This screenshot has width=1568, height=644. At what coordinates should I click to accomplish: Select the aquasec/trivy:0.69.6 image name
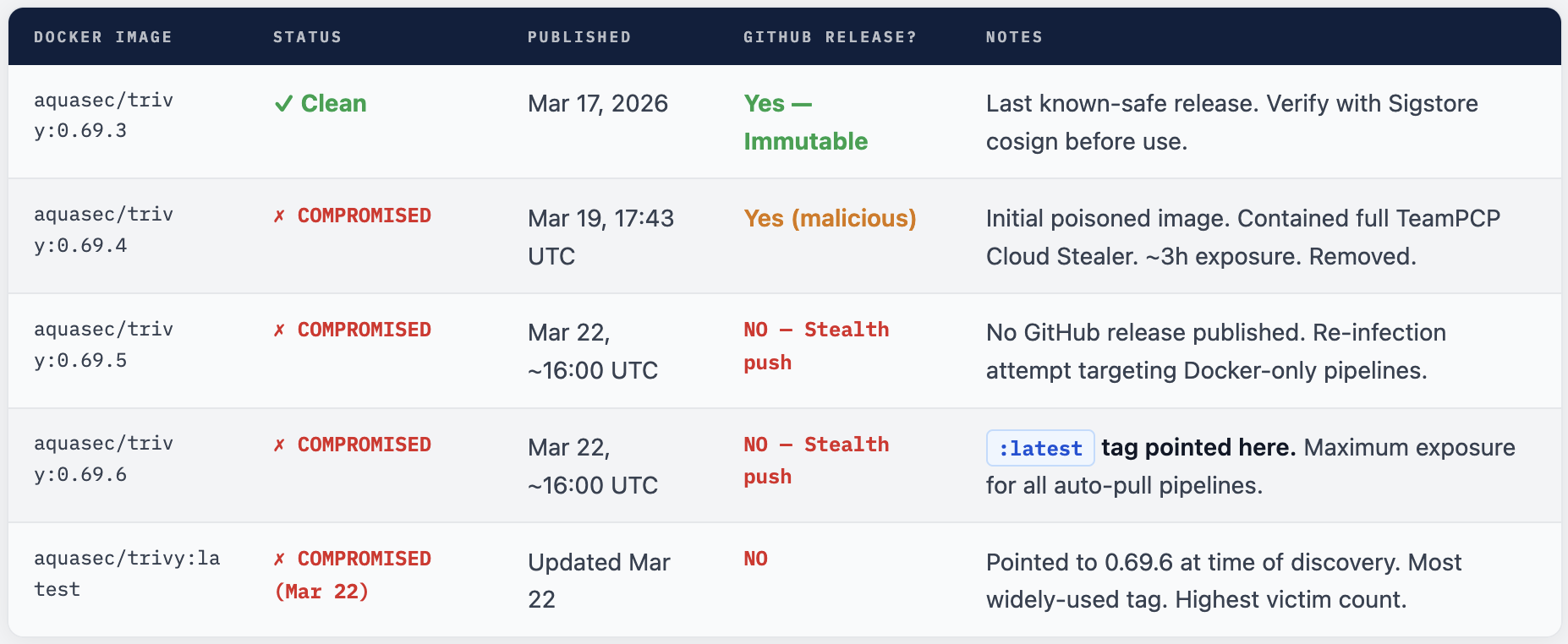point(103,459)
